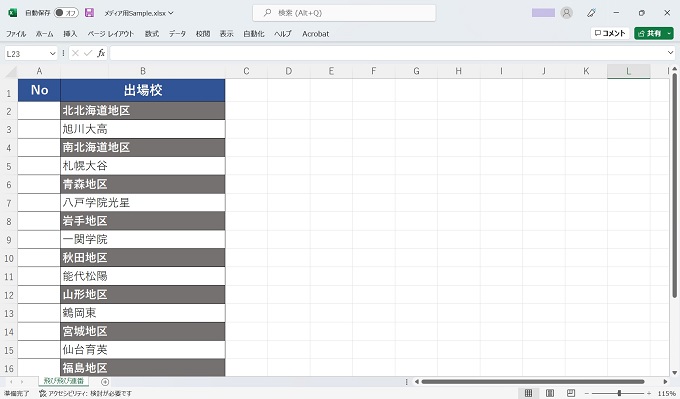Click the vertical scrollbar up arrow
680x399 pixels.
(x=674, y=69)
